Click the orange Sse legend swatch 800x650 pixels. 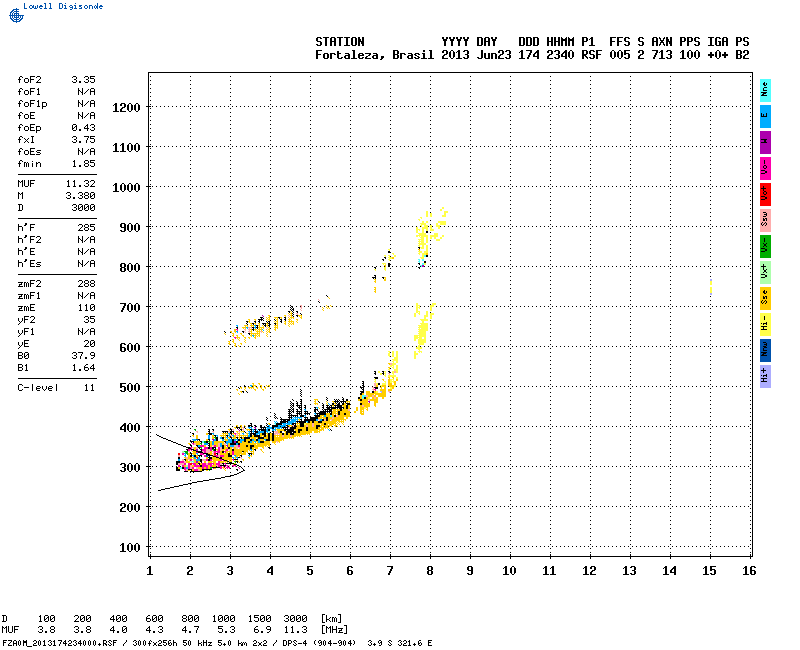click(765, 298)
